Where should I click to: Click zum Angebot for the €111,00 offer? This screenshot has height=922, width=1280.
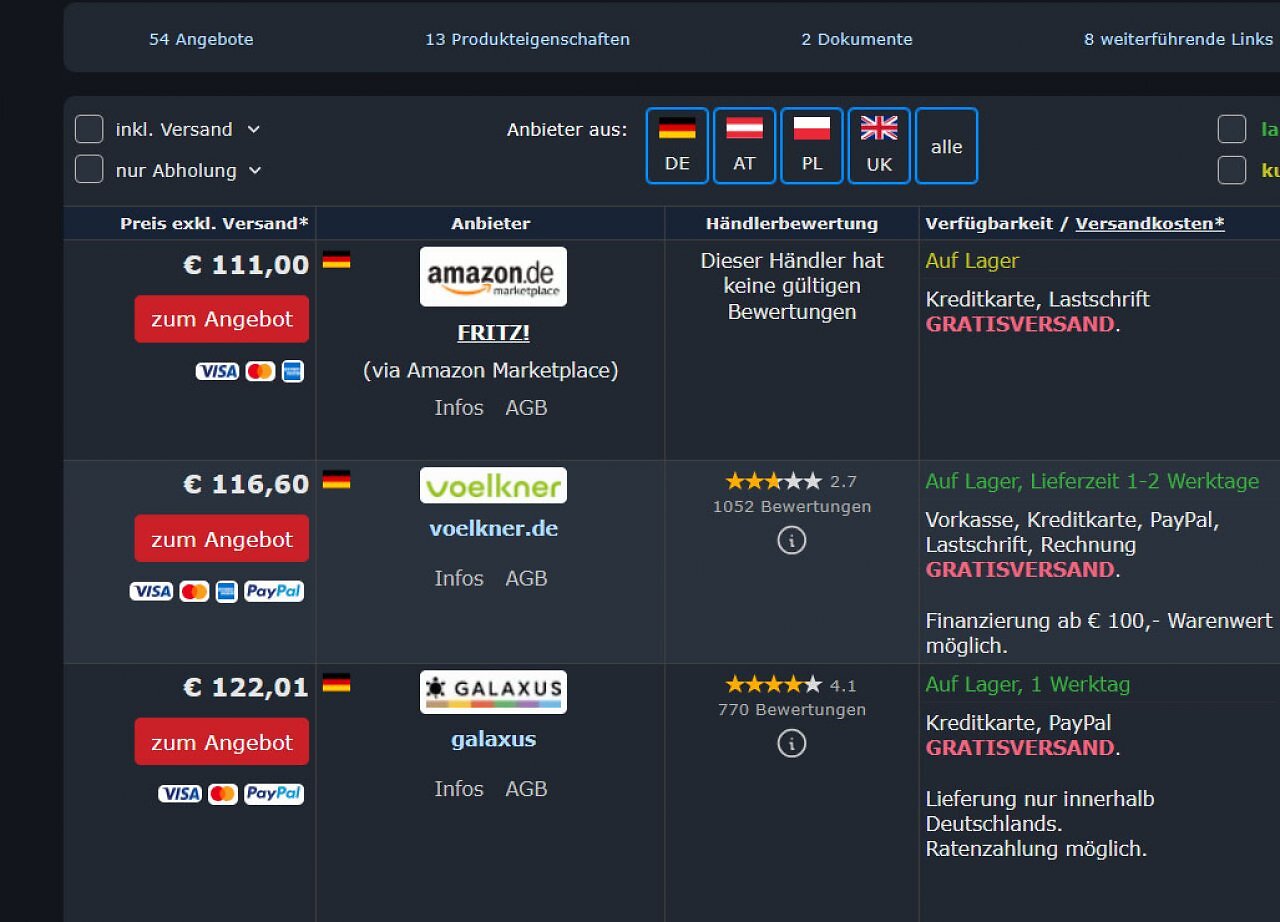[222, 319]
